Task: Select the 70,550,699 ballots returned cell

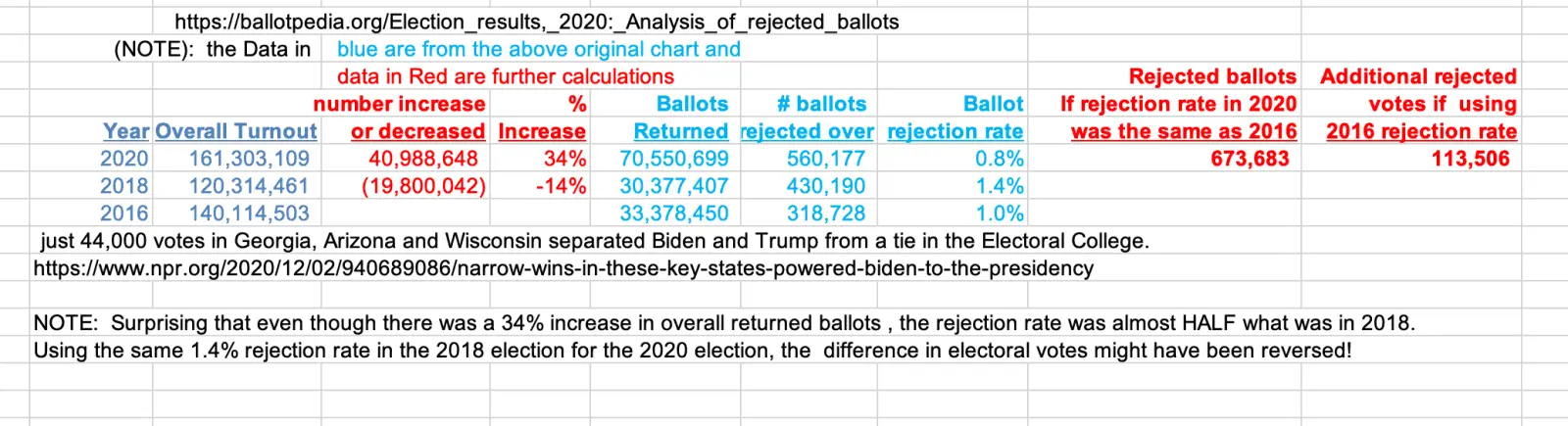Action: [674, 159]
